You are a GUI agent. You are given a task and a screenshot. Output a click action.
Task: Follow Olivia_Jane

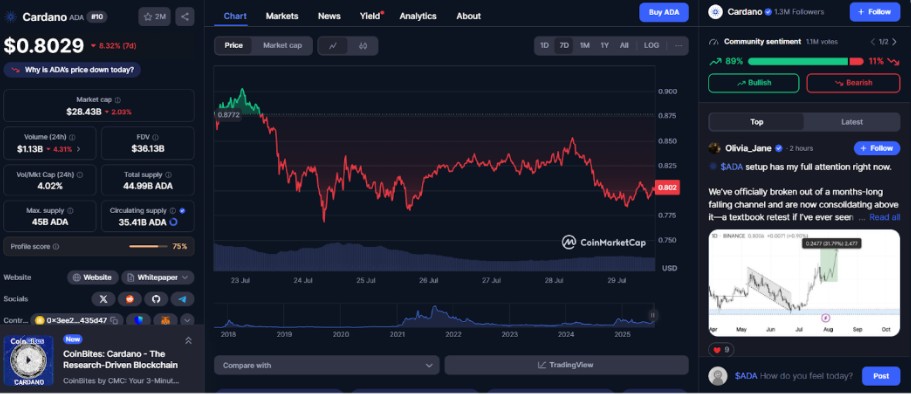[x=877, y=148]
